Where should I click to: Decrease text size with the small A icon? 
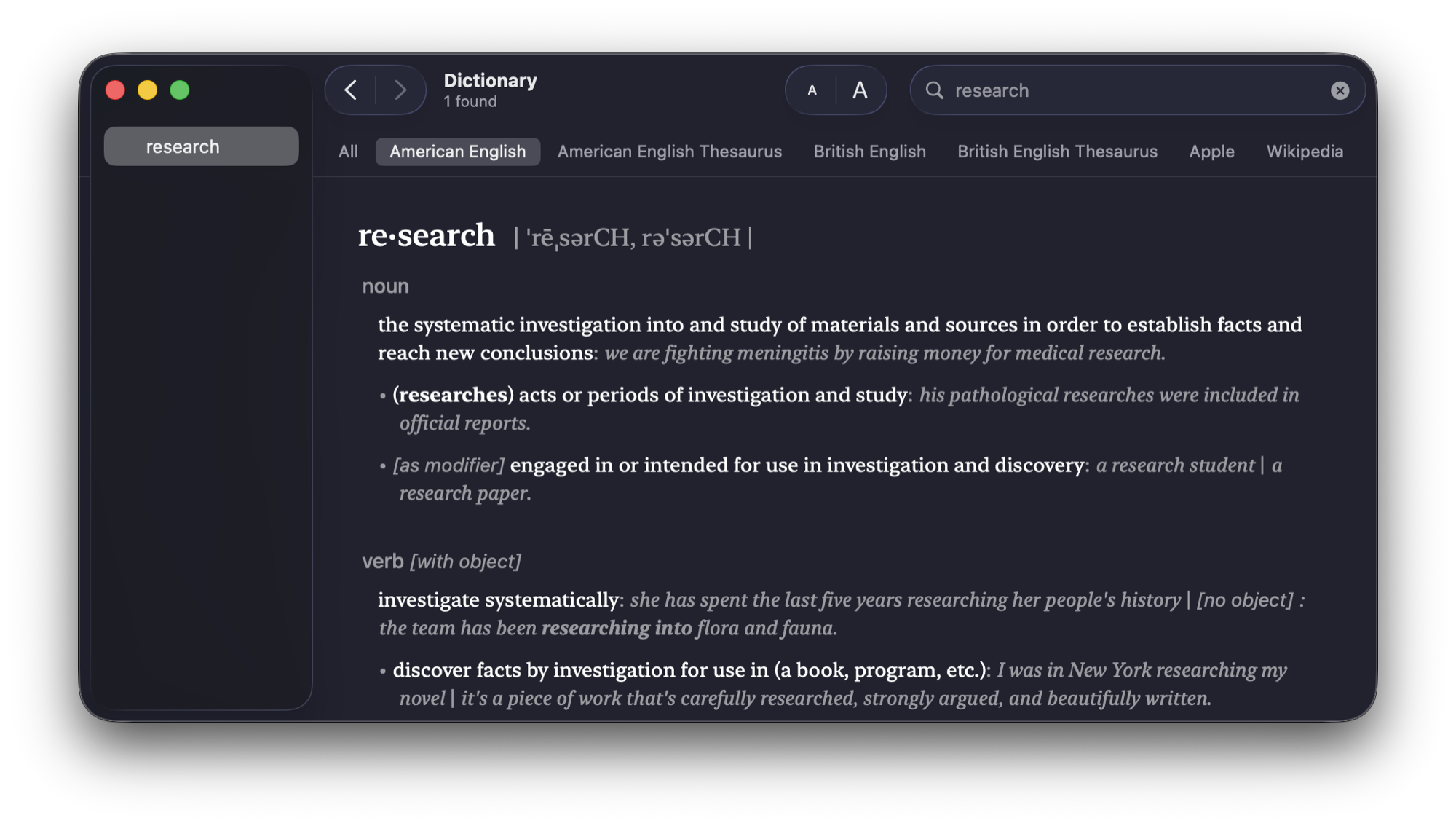[812, 90]
